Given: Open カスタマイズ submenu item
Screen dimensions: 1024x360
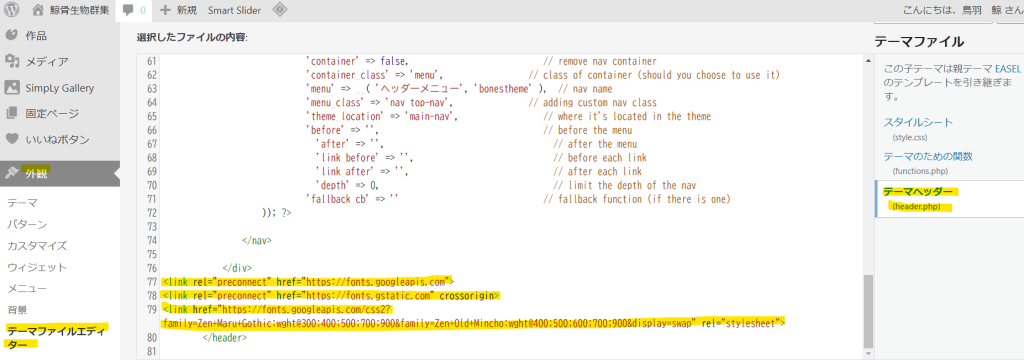Looking at the screenshot, I should pos(37,246).
